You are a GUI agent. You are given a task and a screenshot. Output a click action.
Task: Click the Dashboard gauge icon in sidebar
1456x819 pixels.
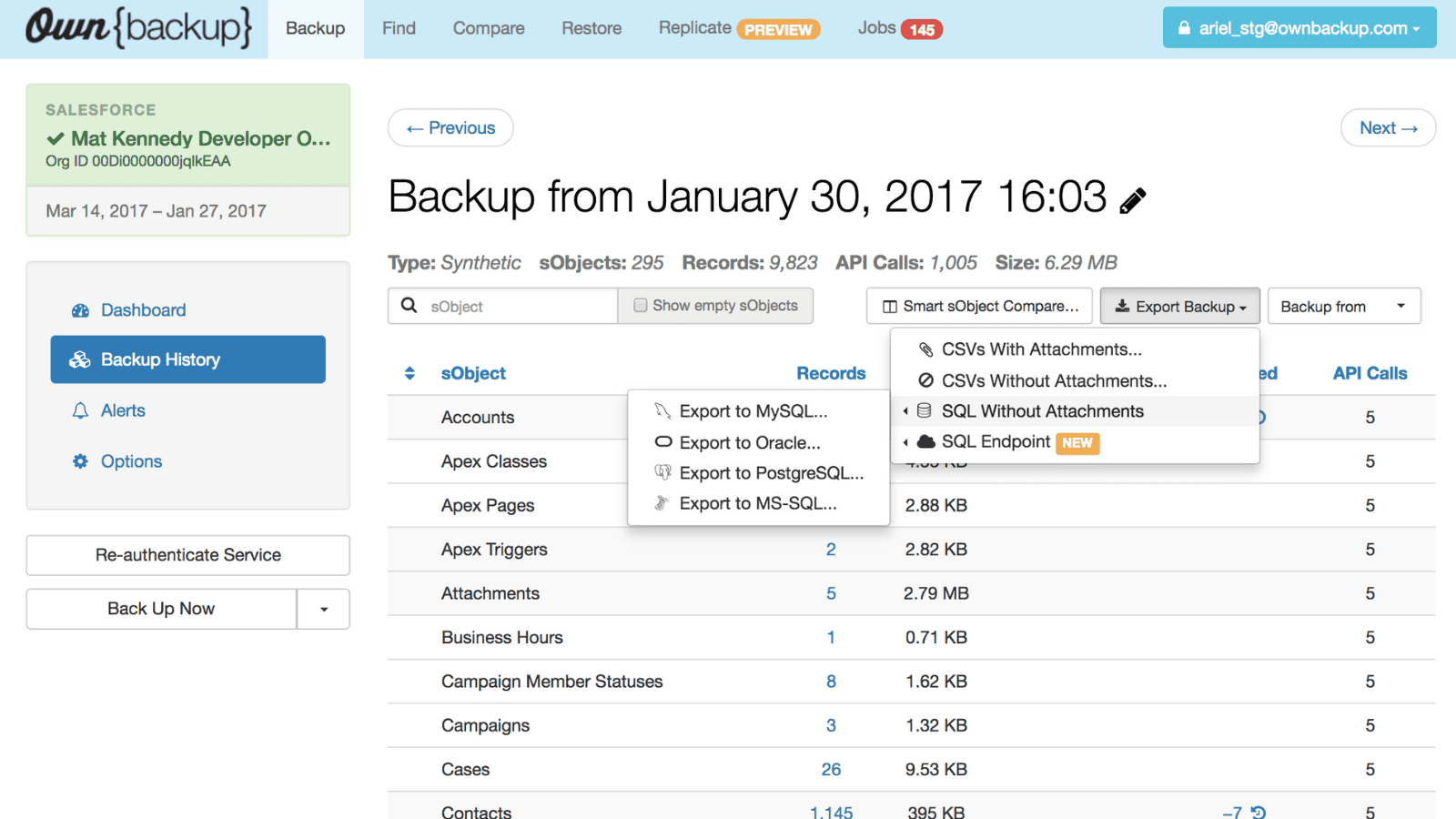click(80, 310)
